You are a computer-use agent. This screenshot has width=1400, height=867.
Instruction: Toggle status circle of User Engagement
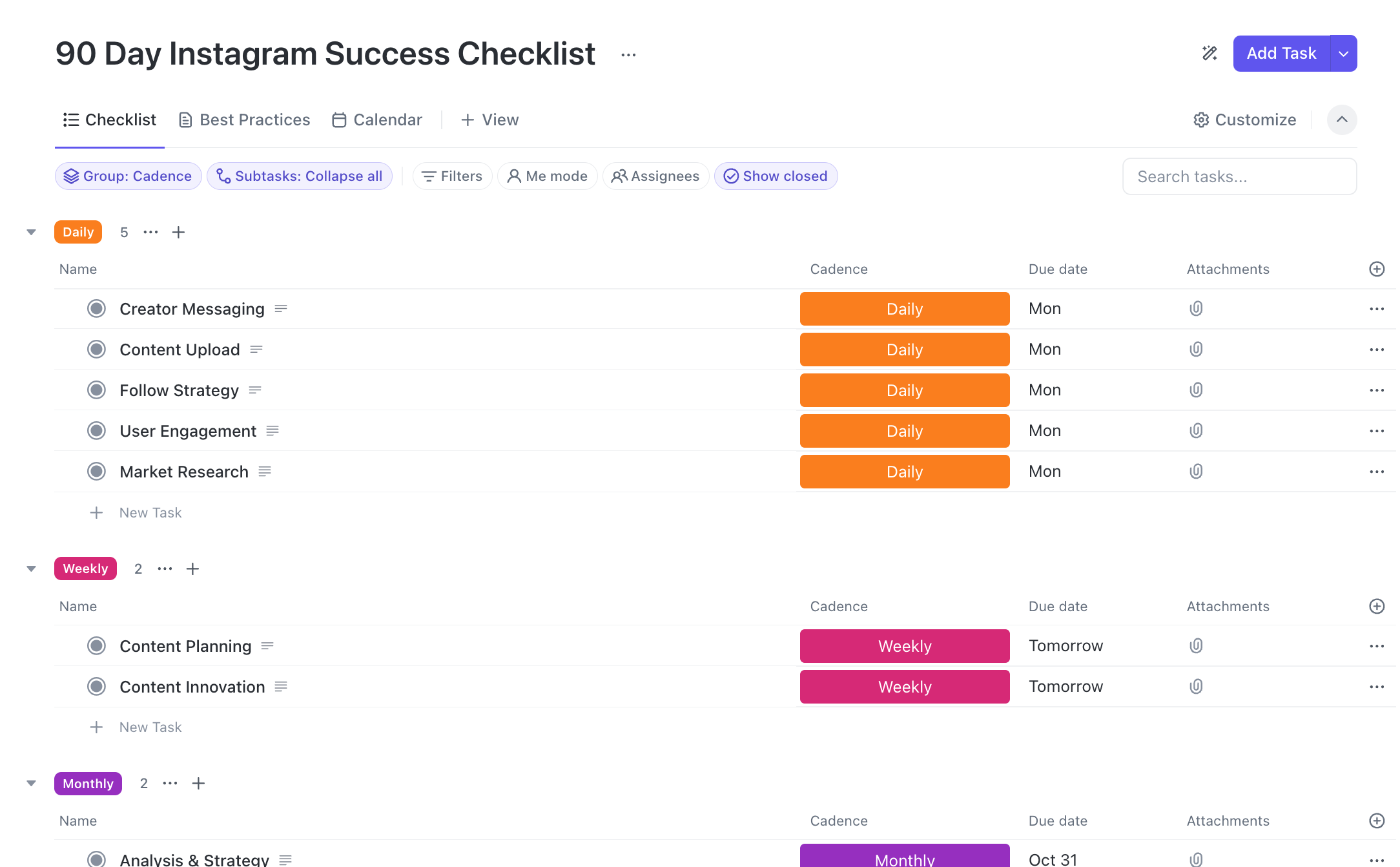pos(96,431)
